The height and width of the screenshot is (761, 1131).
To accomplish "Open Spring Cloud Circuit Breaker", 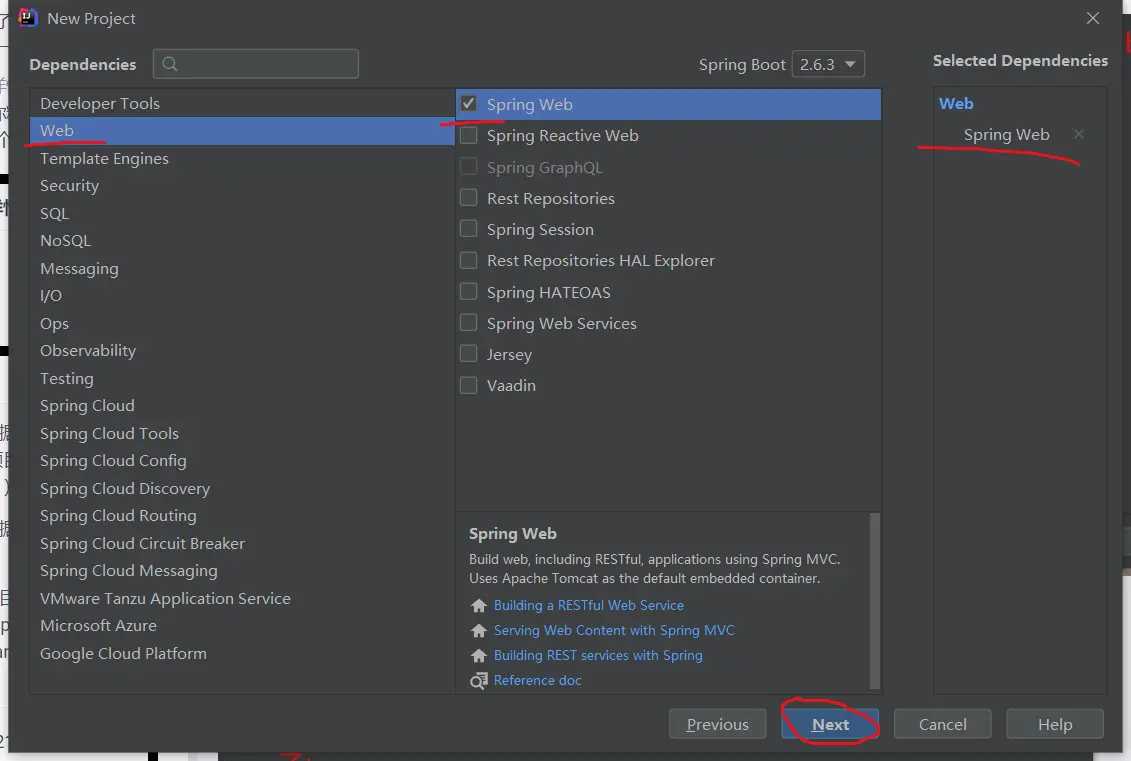I will click(242, 543).
